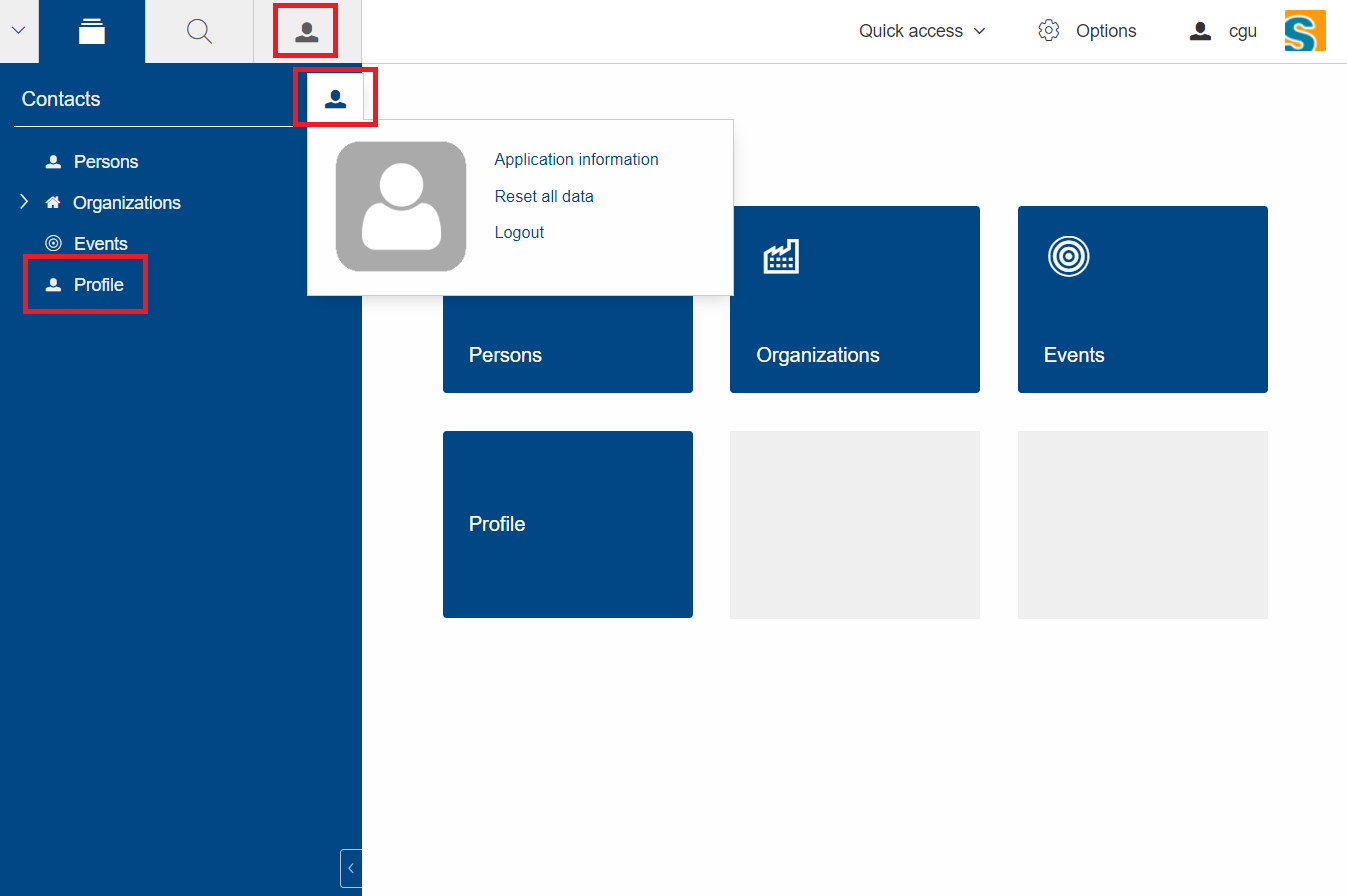
Task: Click the grey avatar placeholder image
Action: click(x=401, y=206)
